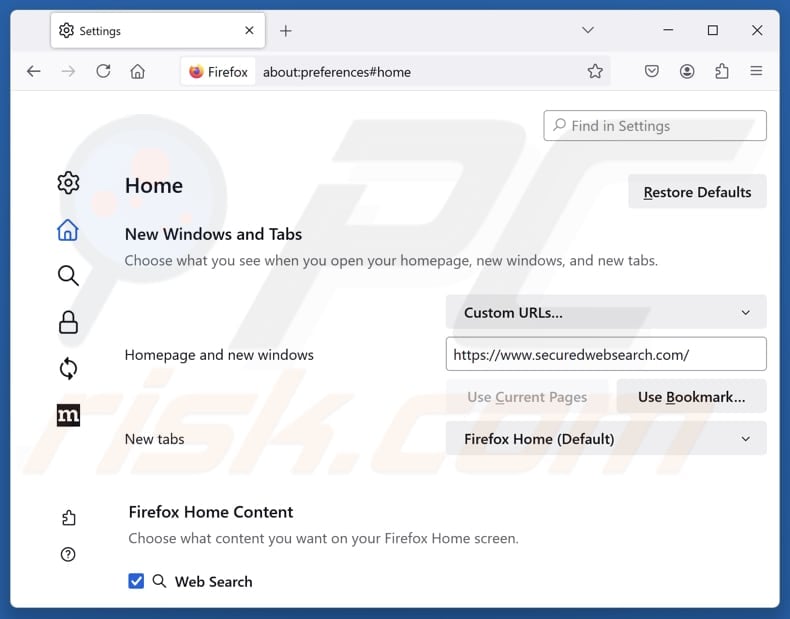790x619 pixels.
Task: Open the Extensions puzzle icon in toolbar
Action: tap(721, 71)
